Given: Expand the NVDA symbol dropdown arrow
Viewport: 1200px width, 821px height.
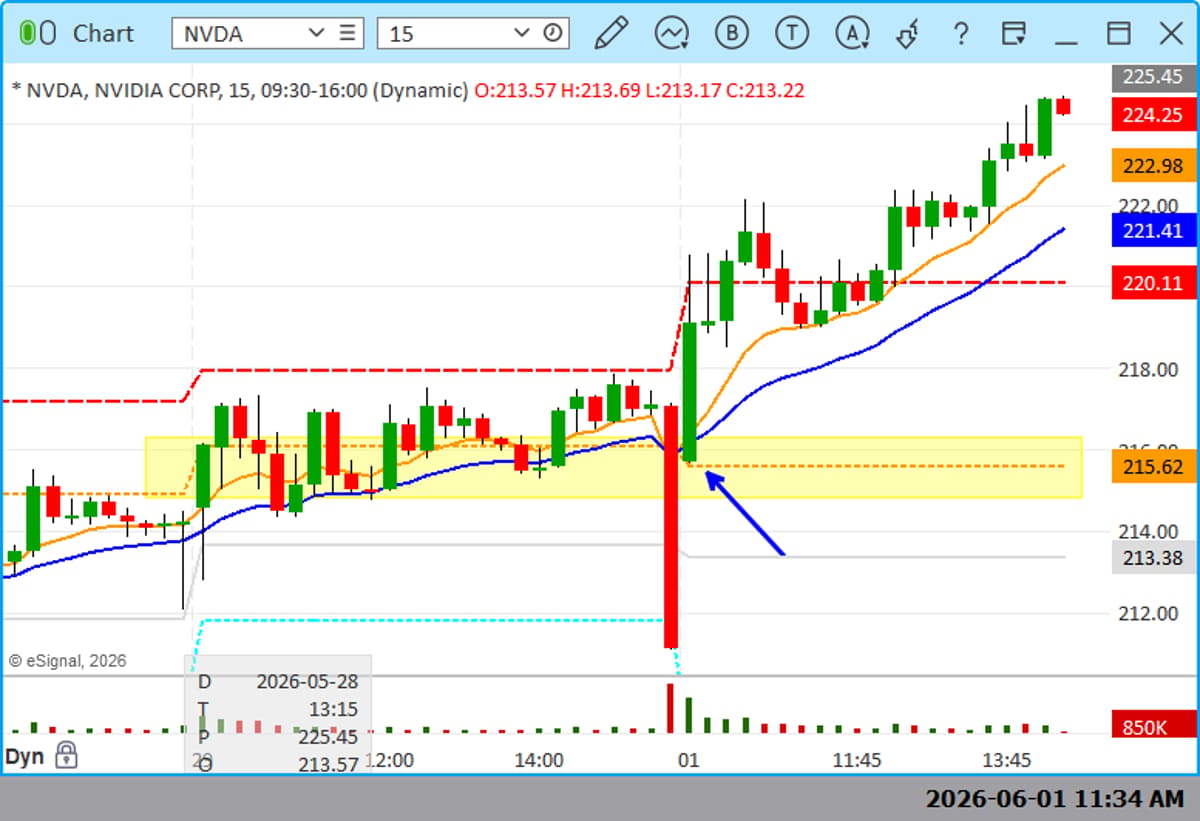Looking at the screenshot, I should point(317,33).
